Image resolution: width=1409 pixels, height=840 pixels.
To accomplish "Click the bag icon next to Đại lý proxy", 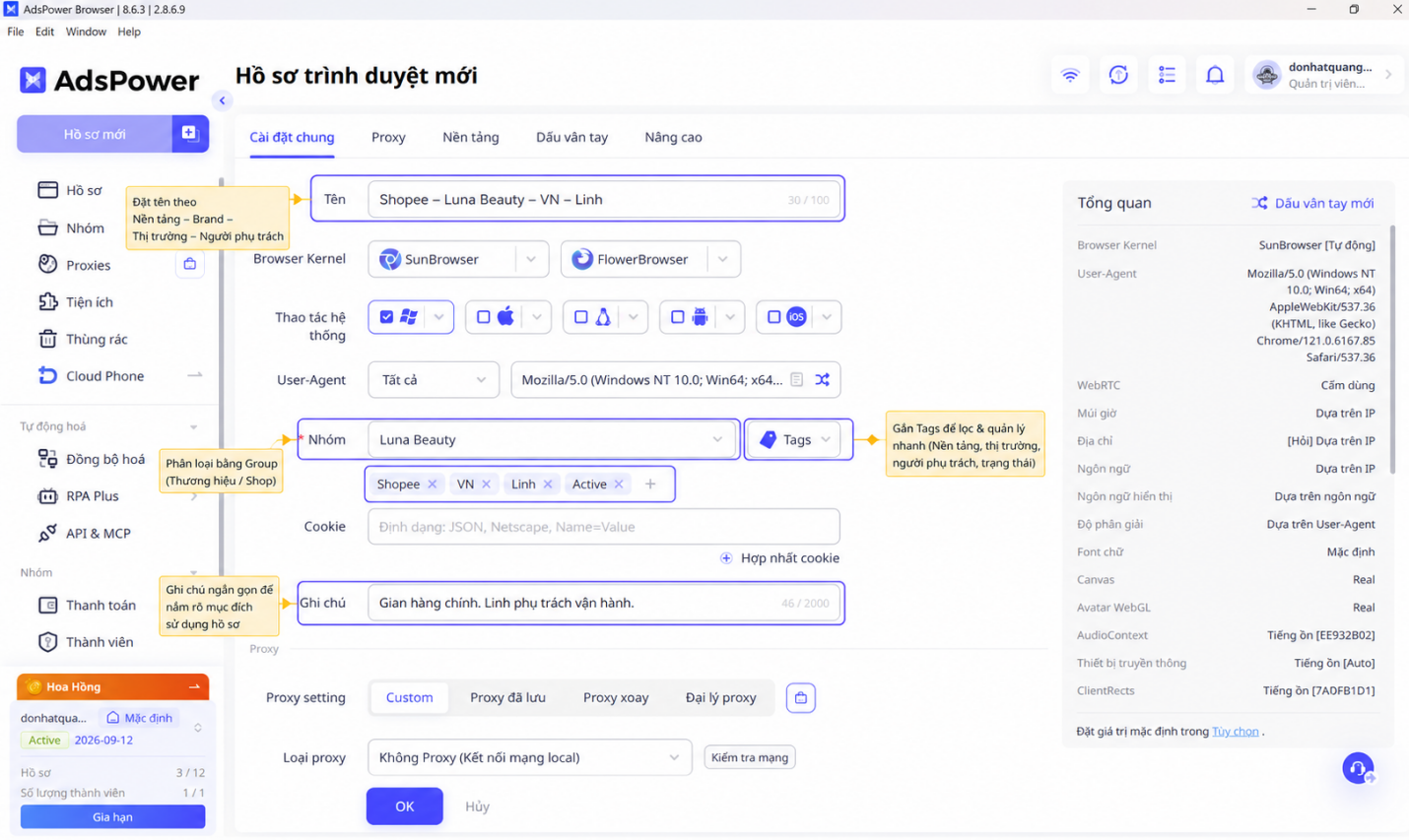I will tap(801, 698).
